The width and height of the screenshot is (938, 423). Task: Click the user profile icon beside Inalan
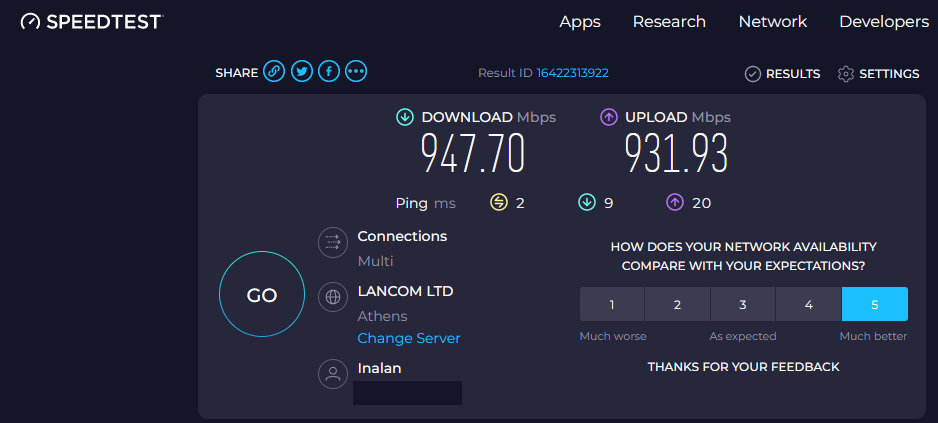point(333,374)
